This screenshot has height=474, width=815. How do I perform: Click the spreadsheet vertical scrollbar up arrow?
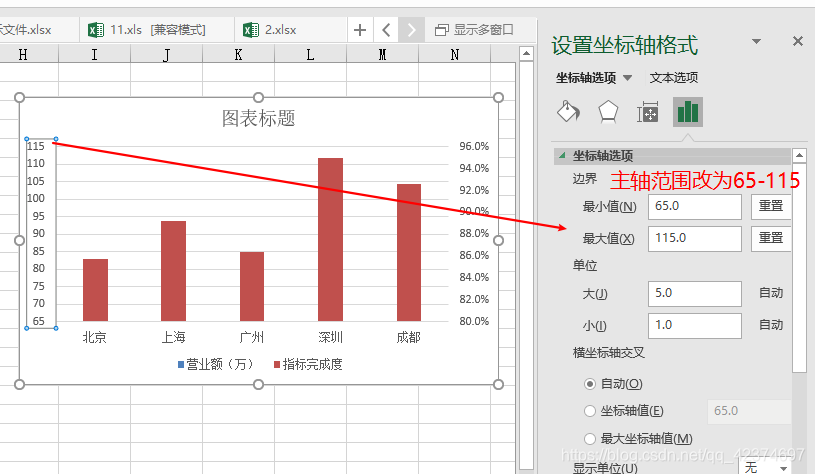click(x=527, y=54)
